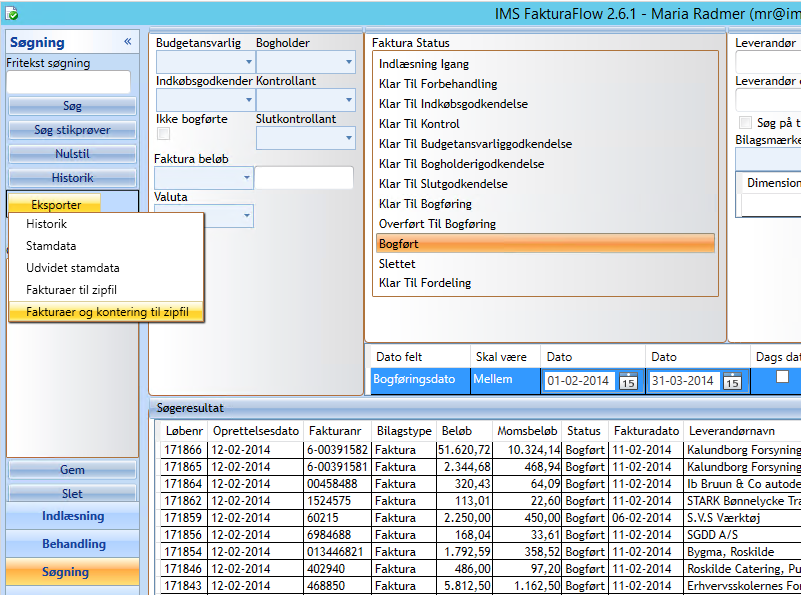
Task: Select status Klar Til Fordeling
Action: pos(545,283)
